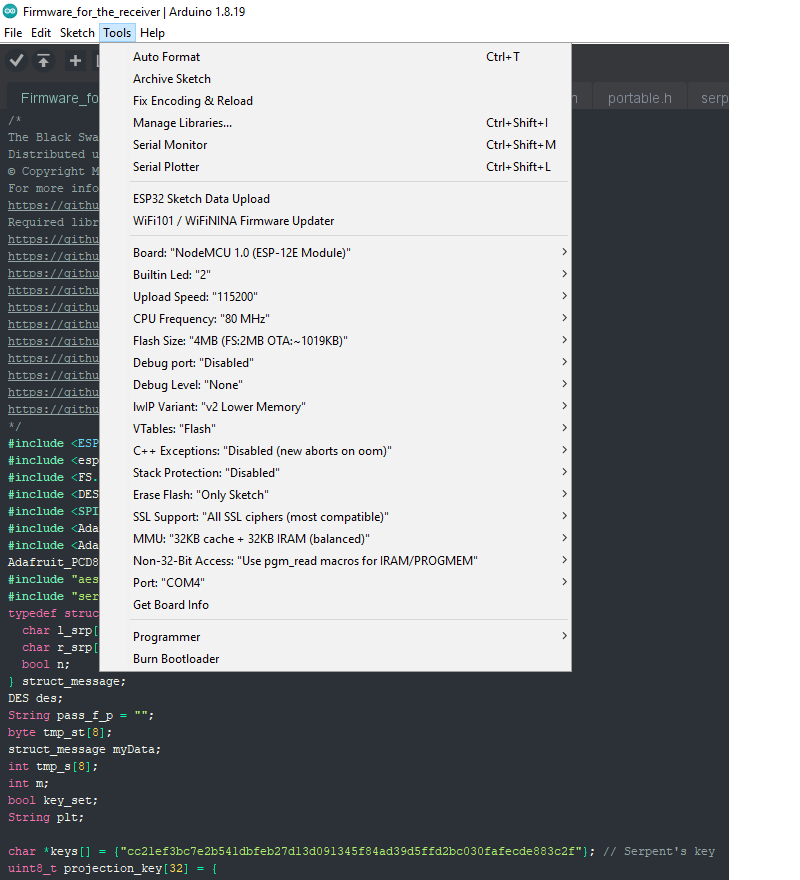Close the open Tools menu
This screenshot has height=880, width=800.
117,33
